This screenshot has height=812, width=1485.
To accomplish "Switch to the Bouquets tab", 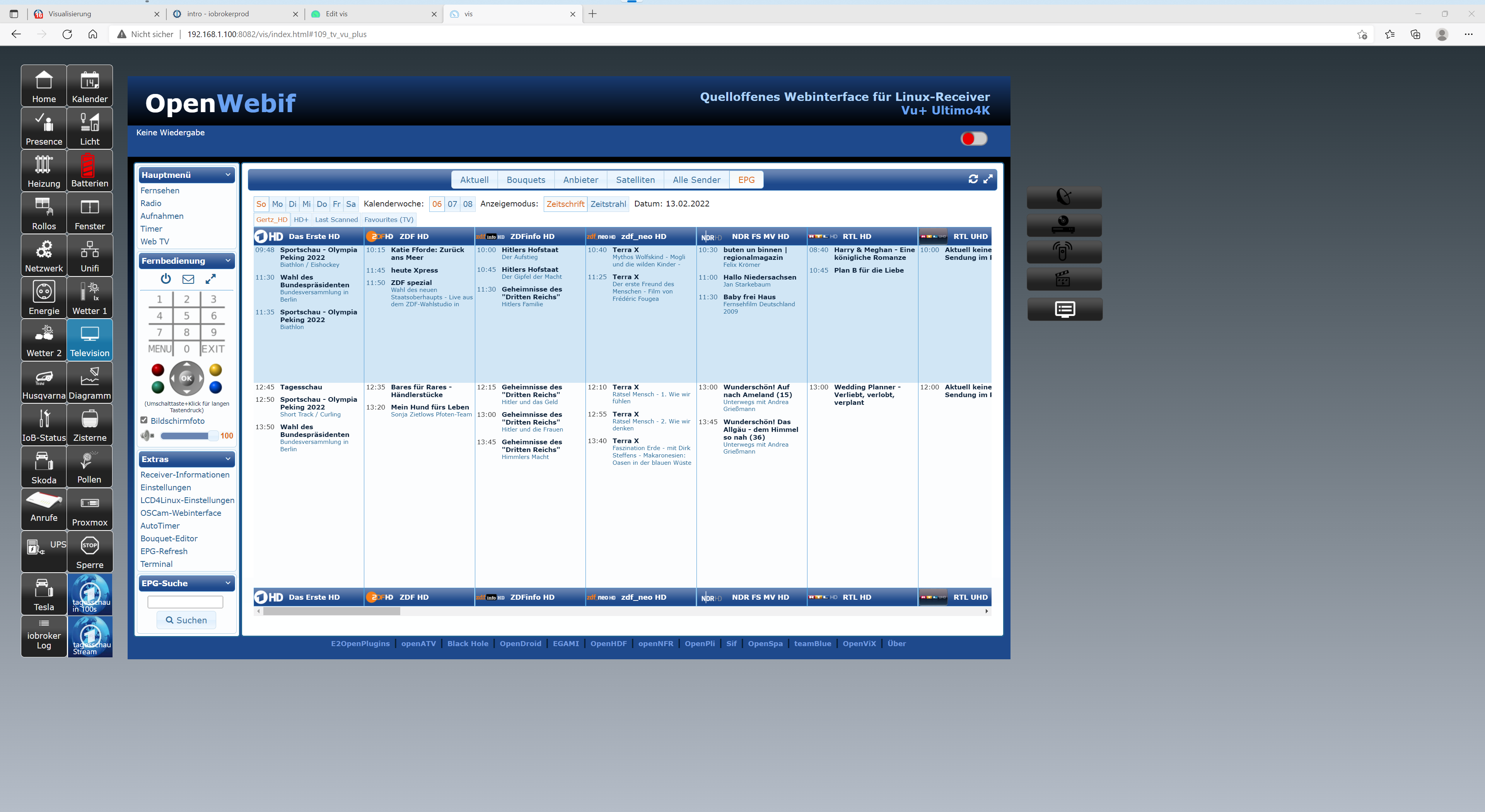I will (x=525, y=180).
